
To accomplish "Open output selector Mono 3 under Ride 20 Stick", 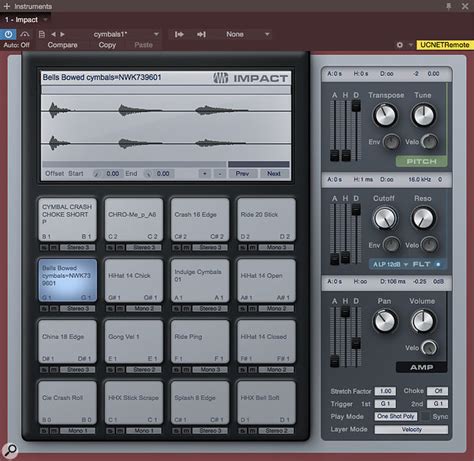I will [276, 247].
